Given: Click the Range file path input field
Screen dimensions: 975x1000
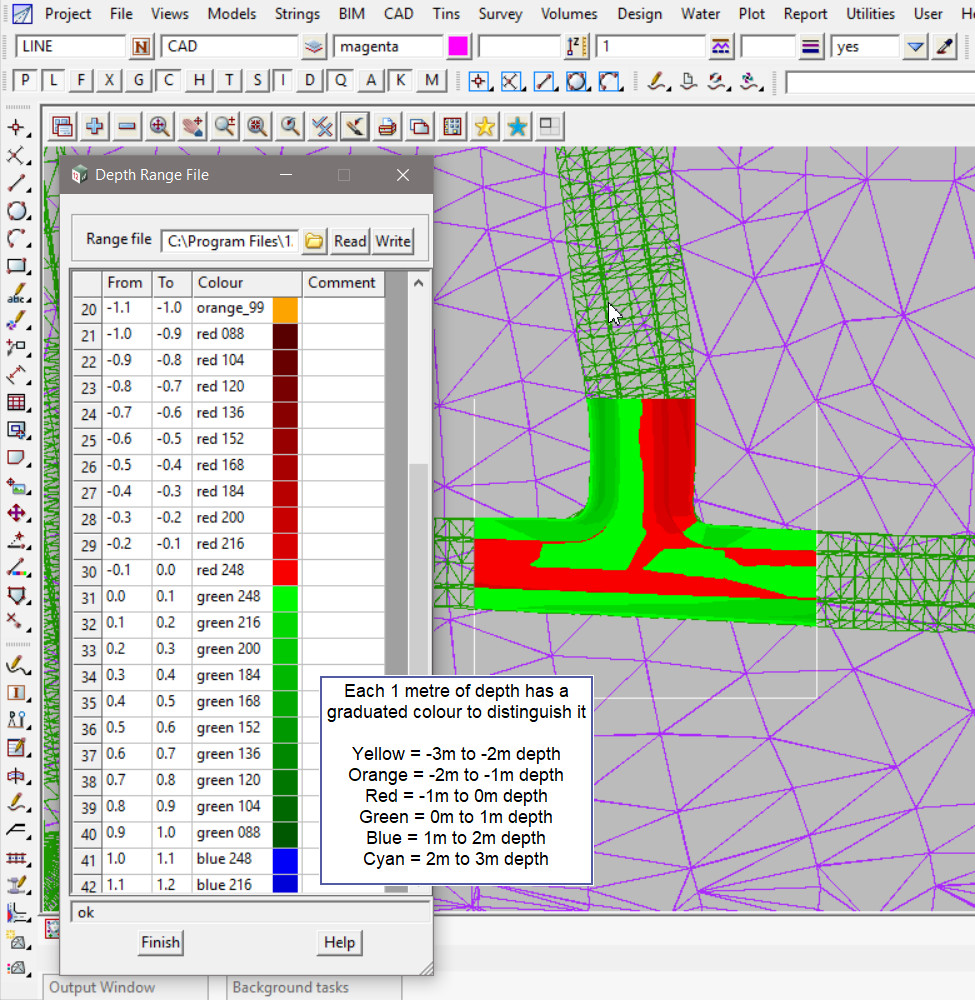Looking at the screenshot, I should 230,240.
